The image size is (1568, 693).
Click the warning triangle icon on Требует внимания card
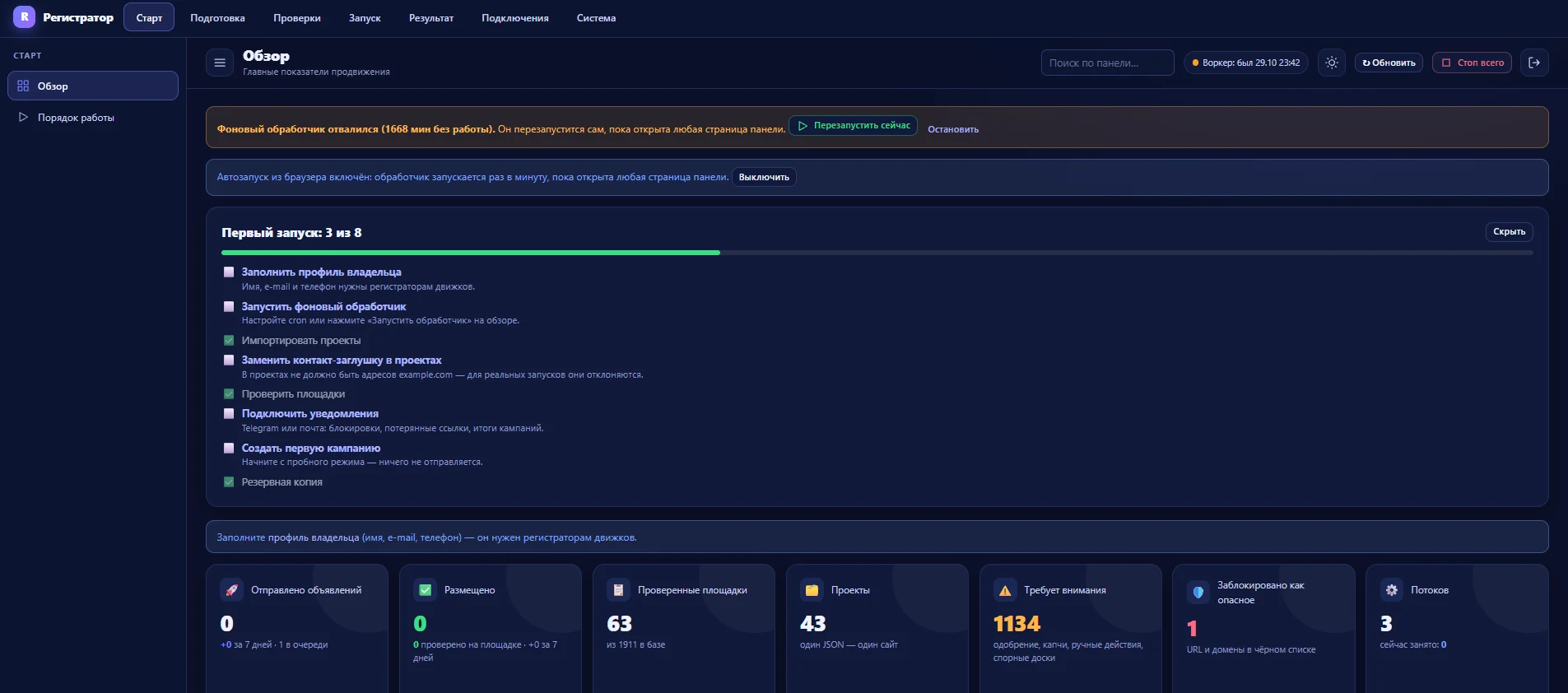click(x=1005, y=590)
